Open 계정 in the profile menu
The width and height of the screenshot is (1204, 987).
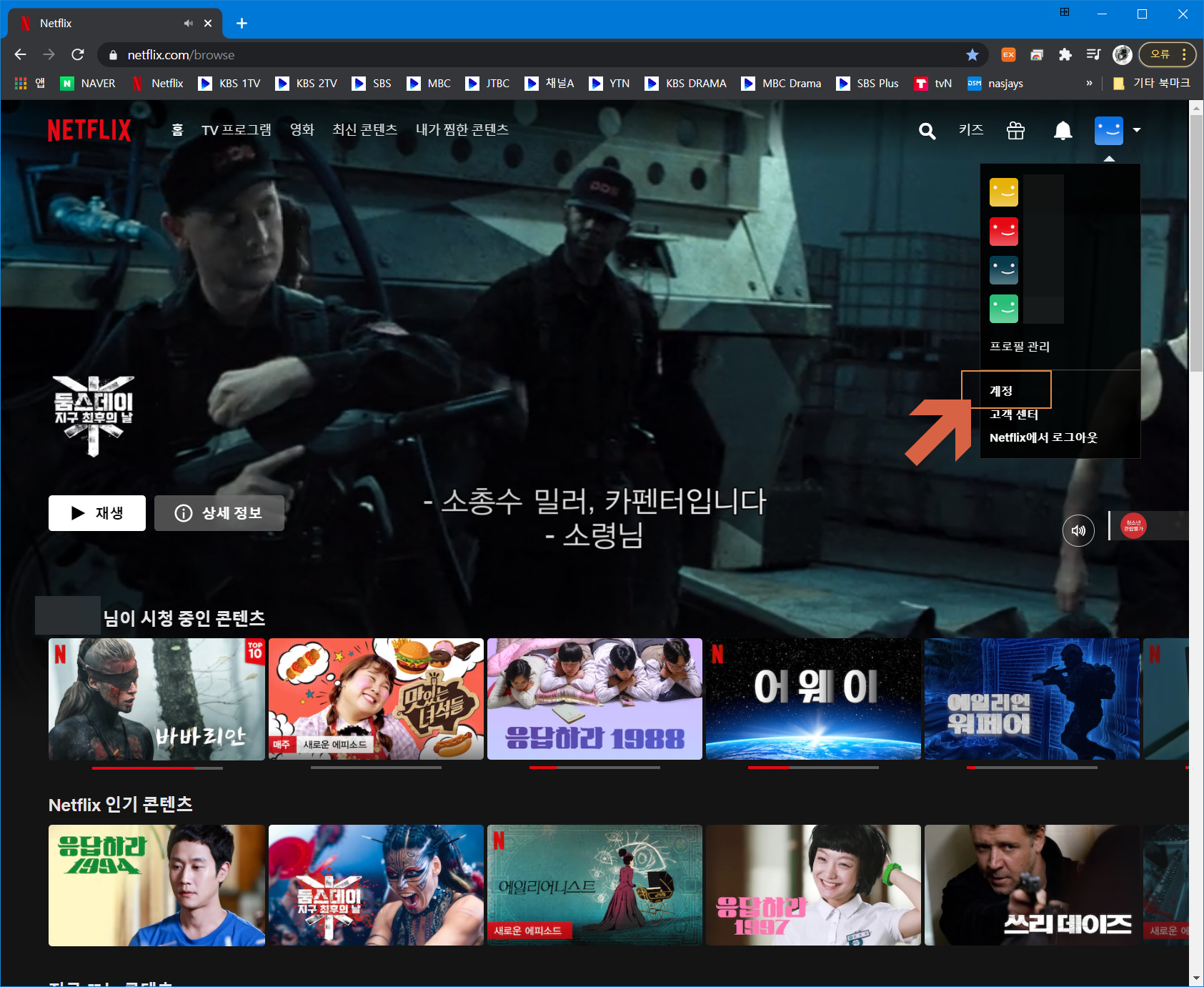(x=1001, y=391)
